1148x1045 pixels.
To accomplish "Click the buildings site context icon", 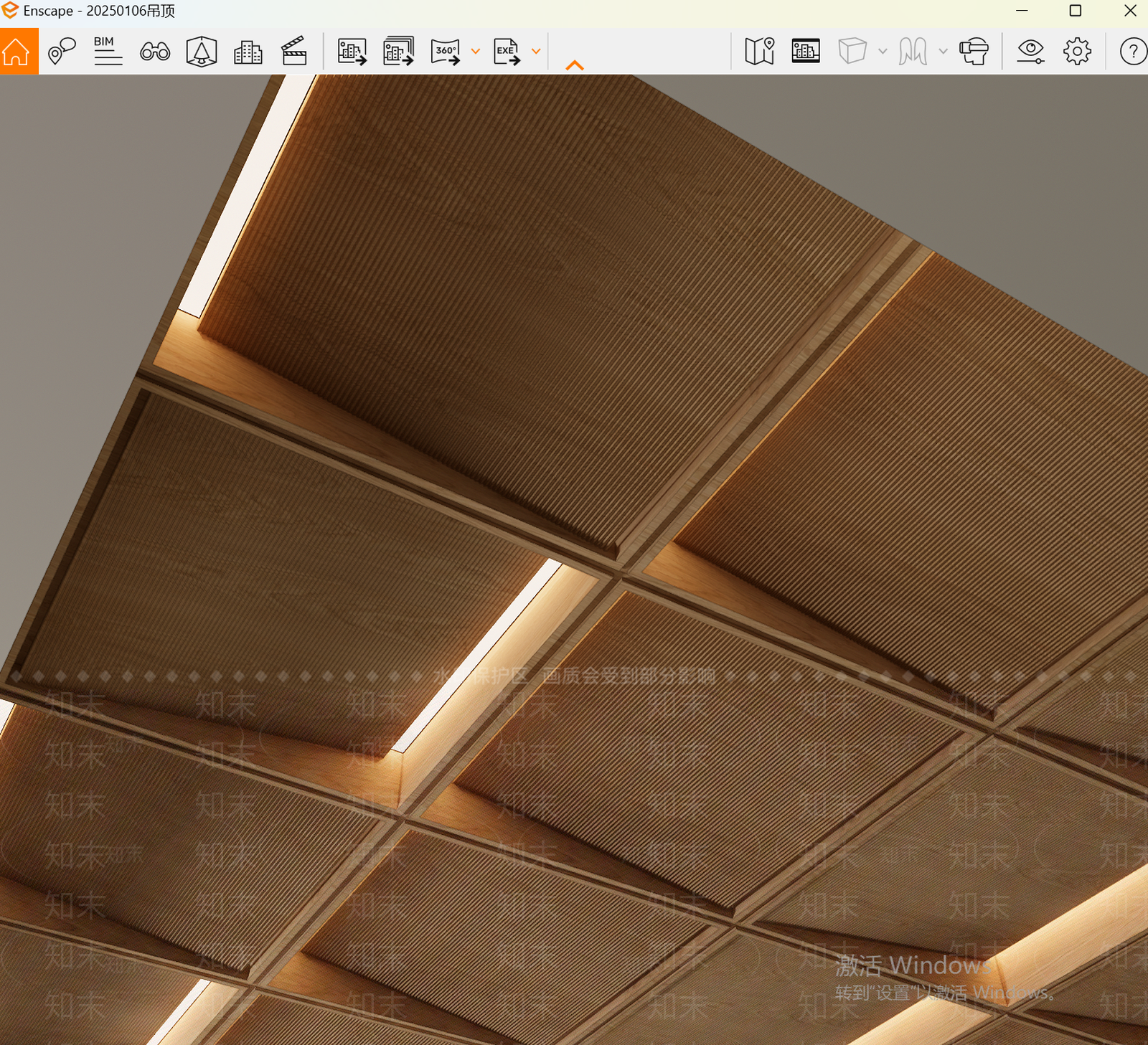I will (248, 52).
